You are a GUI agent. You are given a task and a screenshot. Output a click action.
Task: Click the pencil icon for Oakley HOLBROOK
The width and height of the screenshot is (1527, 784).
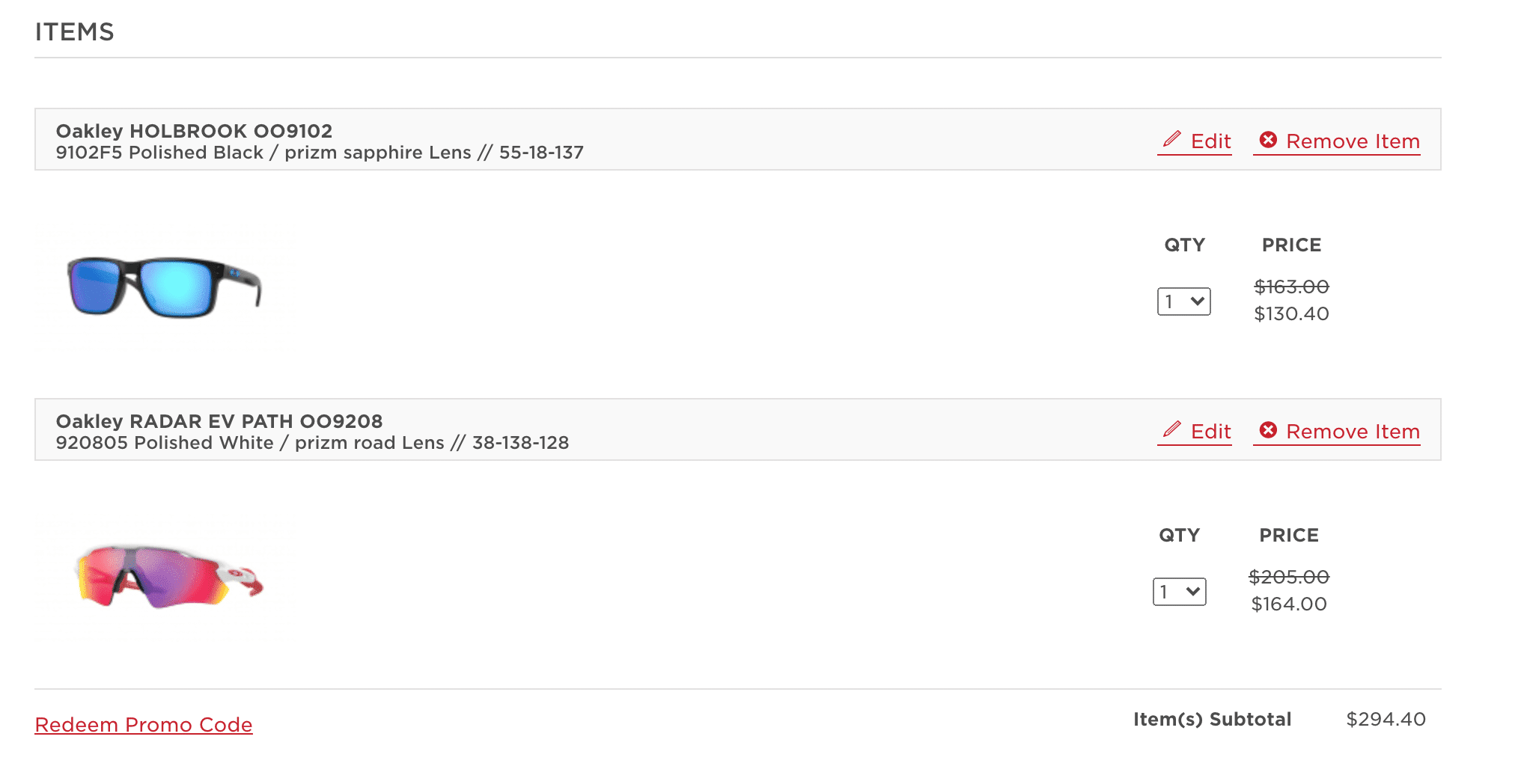[1172, 140]
